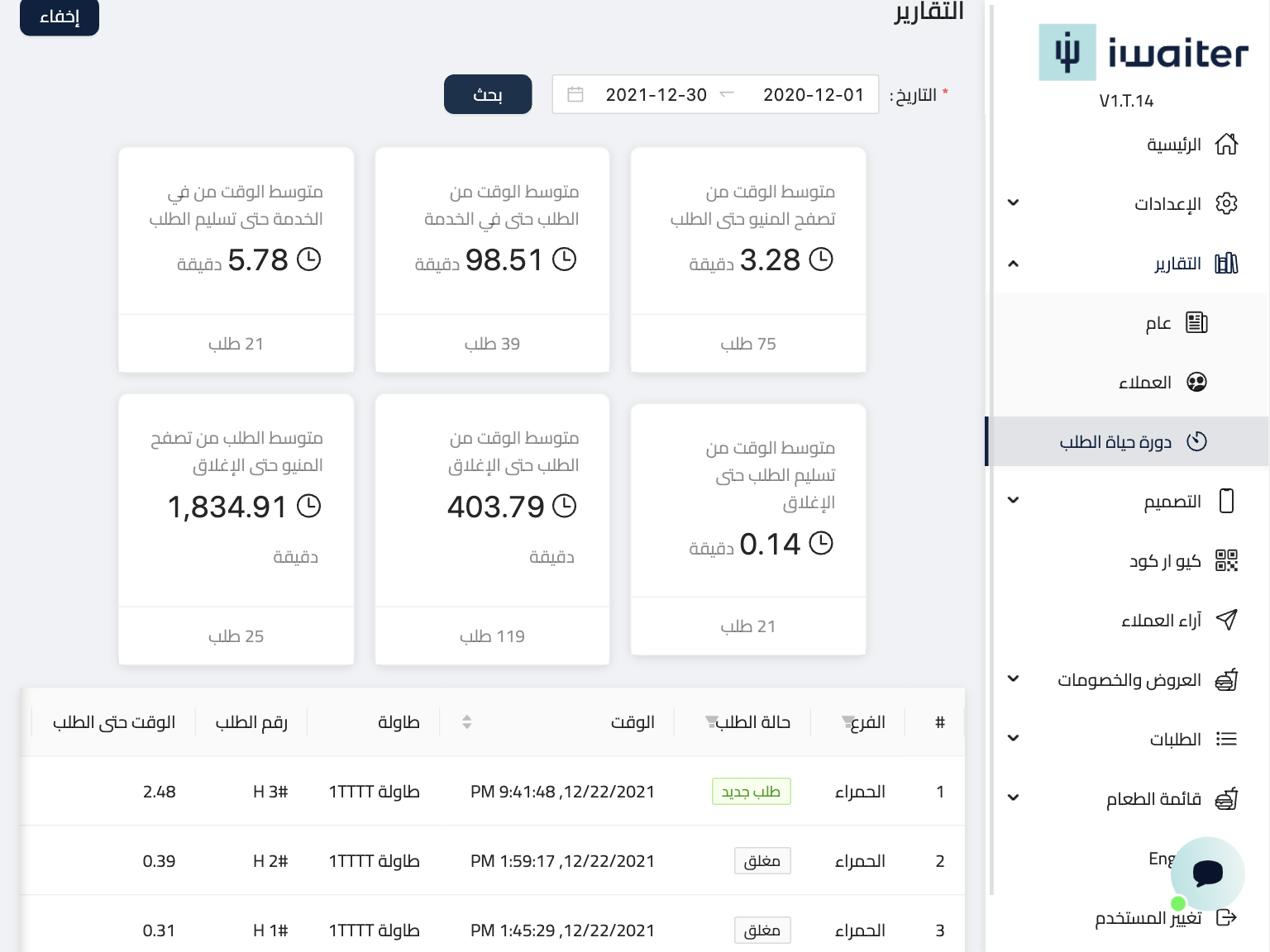1270x952 pixels.
Task: Click the change user logout icon
Action: [1226, 917]
